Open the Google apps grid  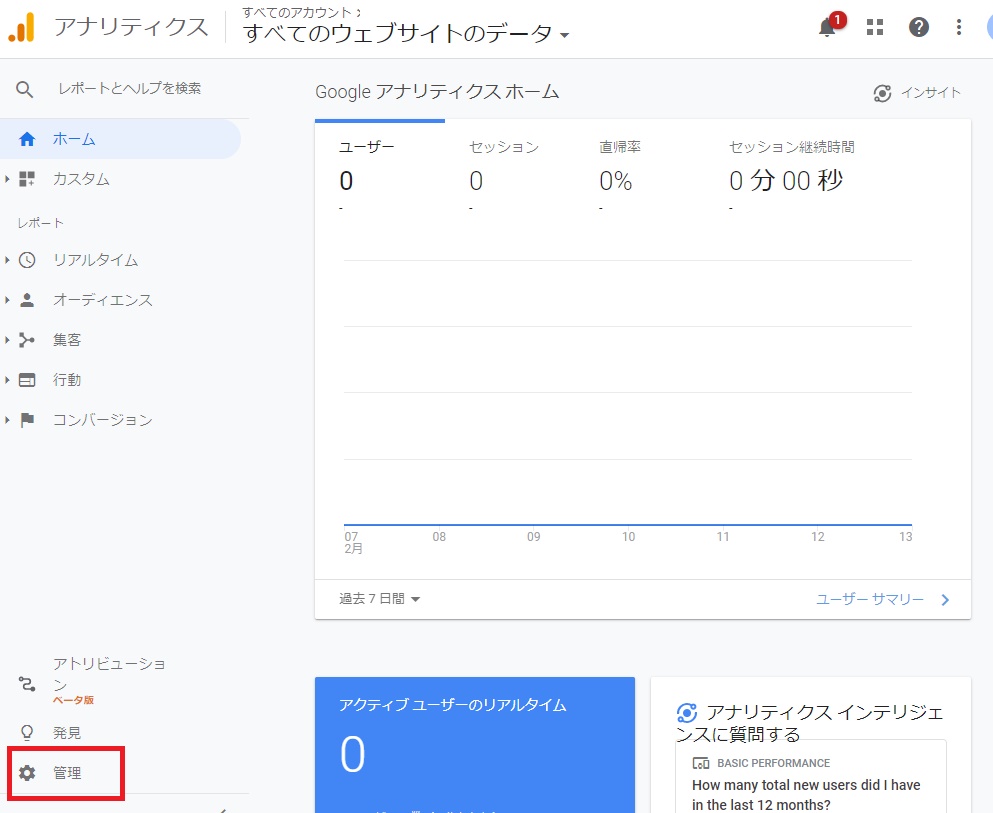tap(875, 27)
